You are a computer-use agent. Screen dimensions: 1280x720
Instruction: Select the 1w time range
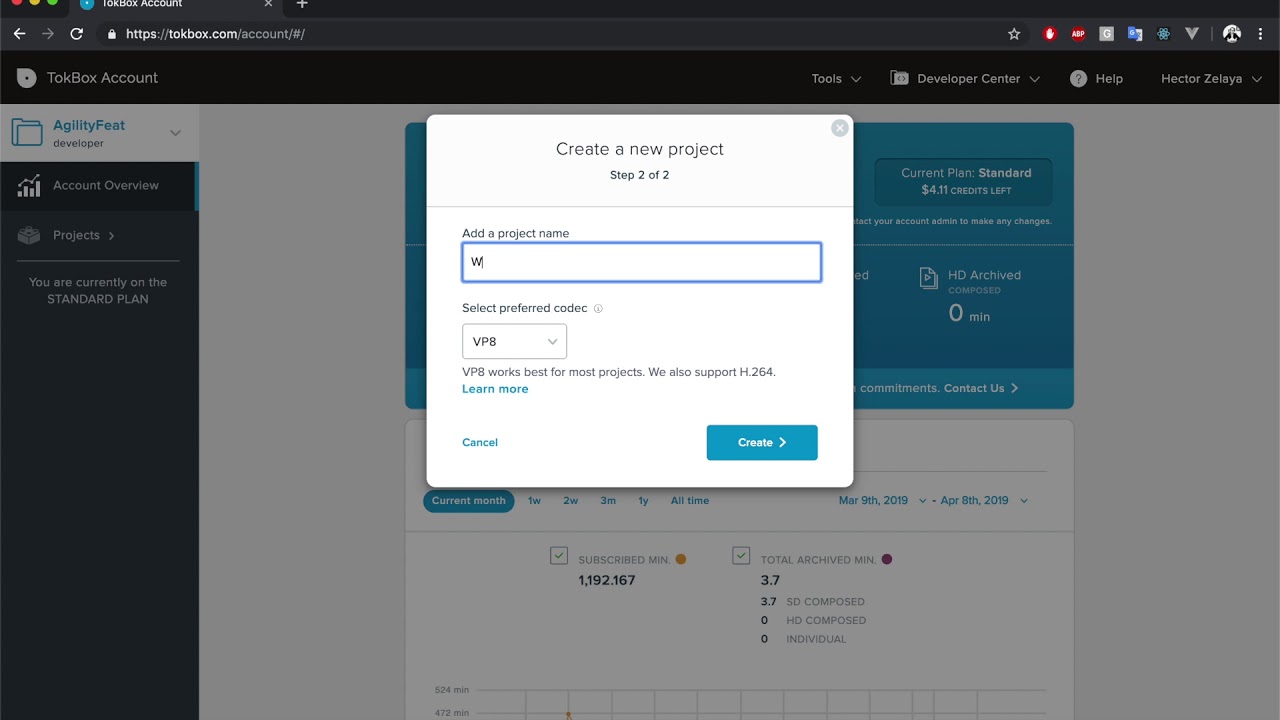(534, 501)
